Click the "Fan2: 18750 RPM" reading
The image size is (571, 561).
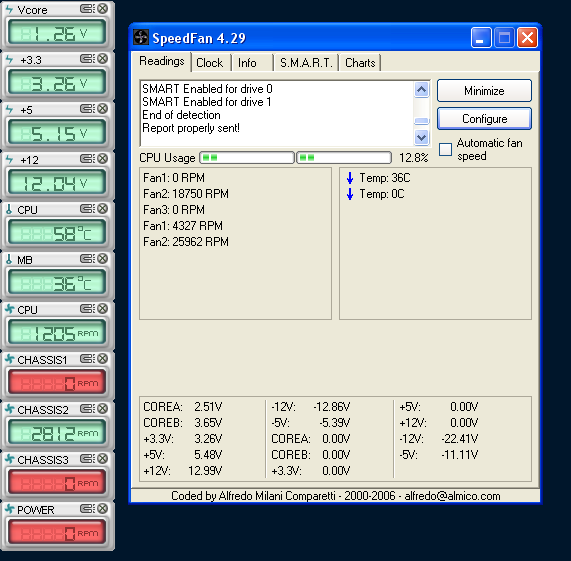[186, 194]
